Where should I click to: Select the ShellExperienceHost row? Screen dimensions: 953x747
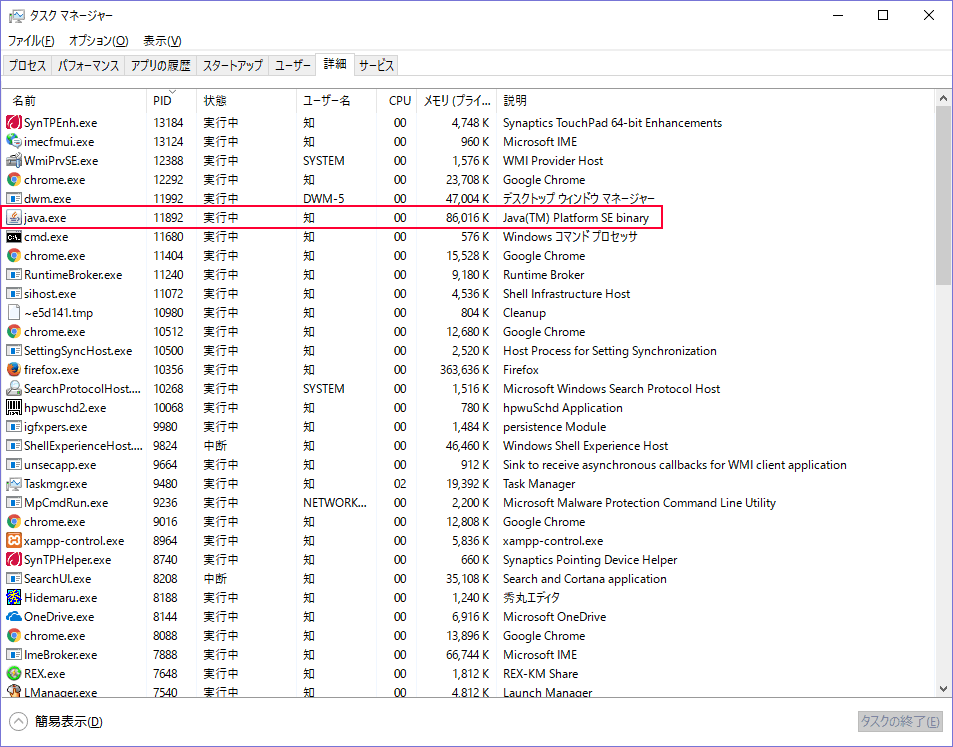click(469, 446)
